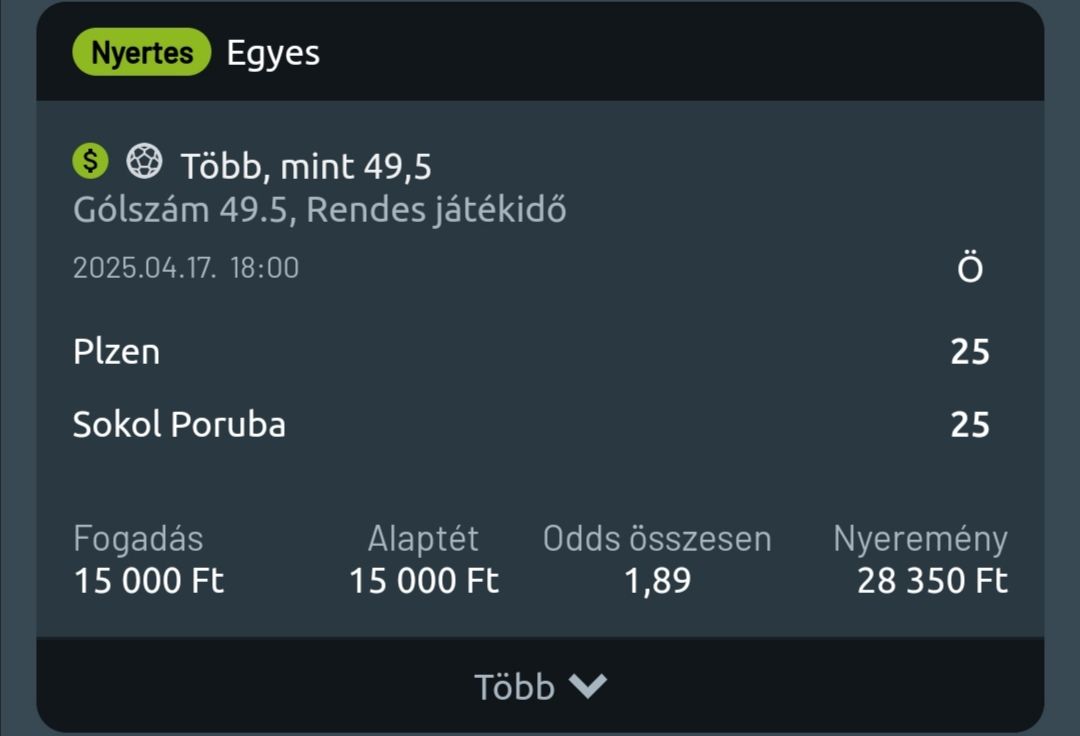Select the Egyes bet type label
Screen dimensions: 1080x736
point(273,52)
